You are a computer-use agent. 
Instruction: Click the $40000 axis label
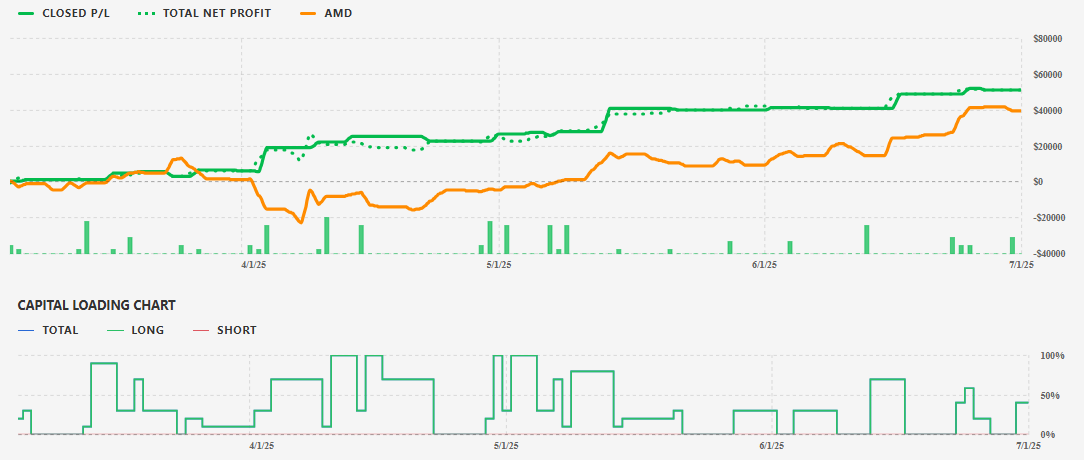[1045, 111]
